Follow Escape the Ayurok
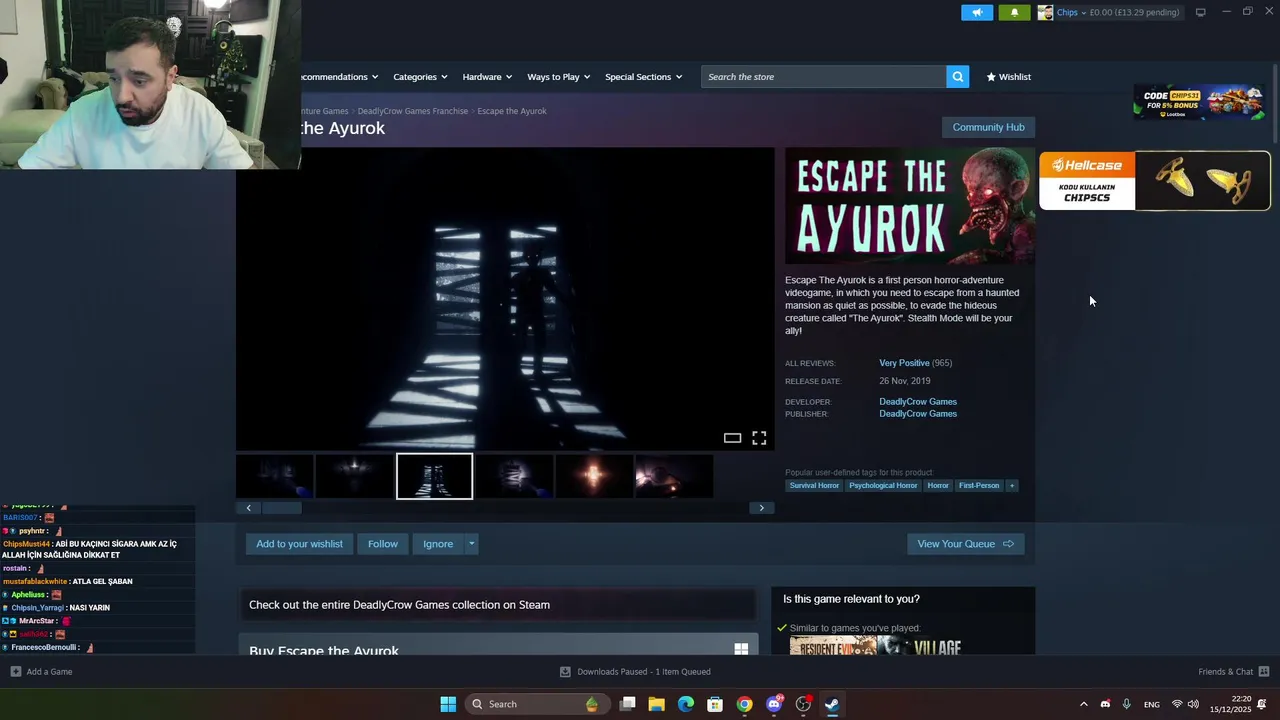 (x=382, y=544)
